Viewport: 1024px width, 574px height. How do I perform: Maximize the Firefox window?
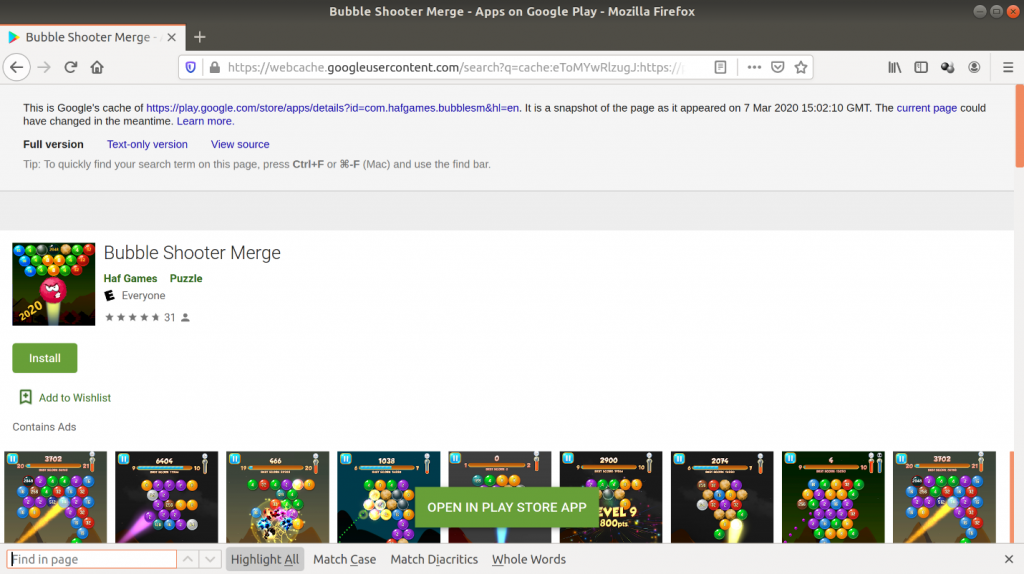[x=996, y=11]
